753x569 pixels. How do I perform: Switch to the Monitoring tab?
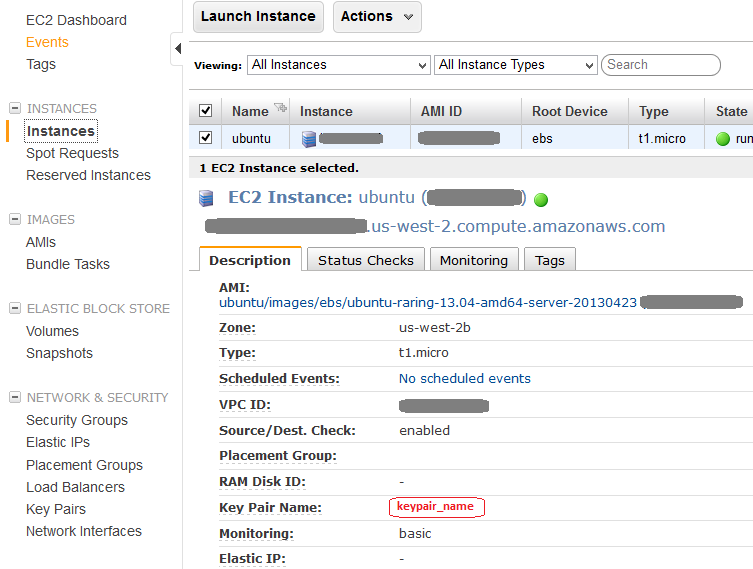[474, 260]
